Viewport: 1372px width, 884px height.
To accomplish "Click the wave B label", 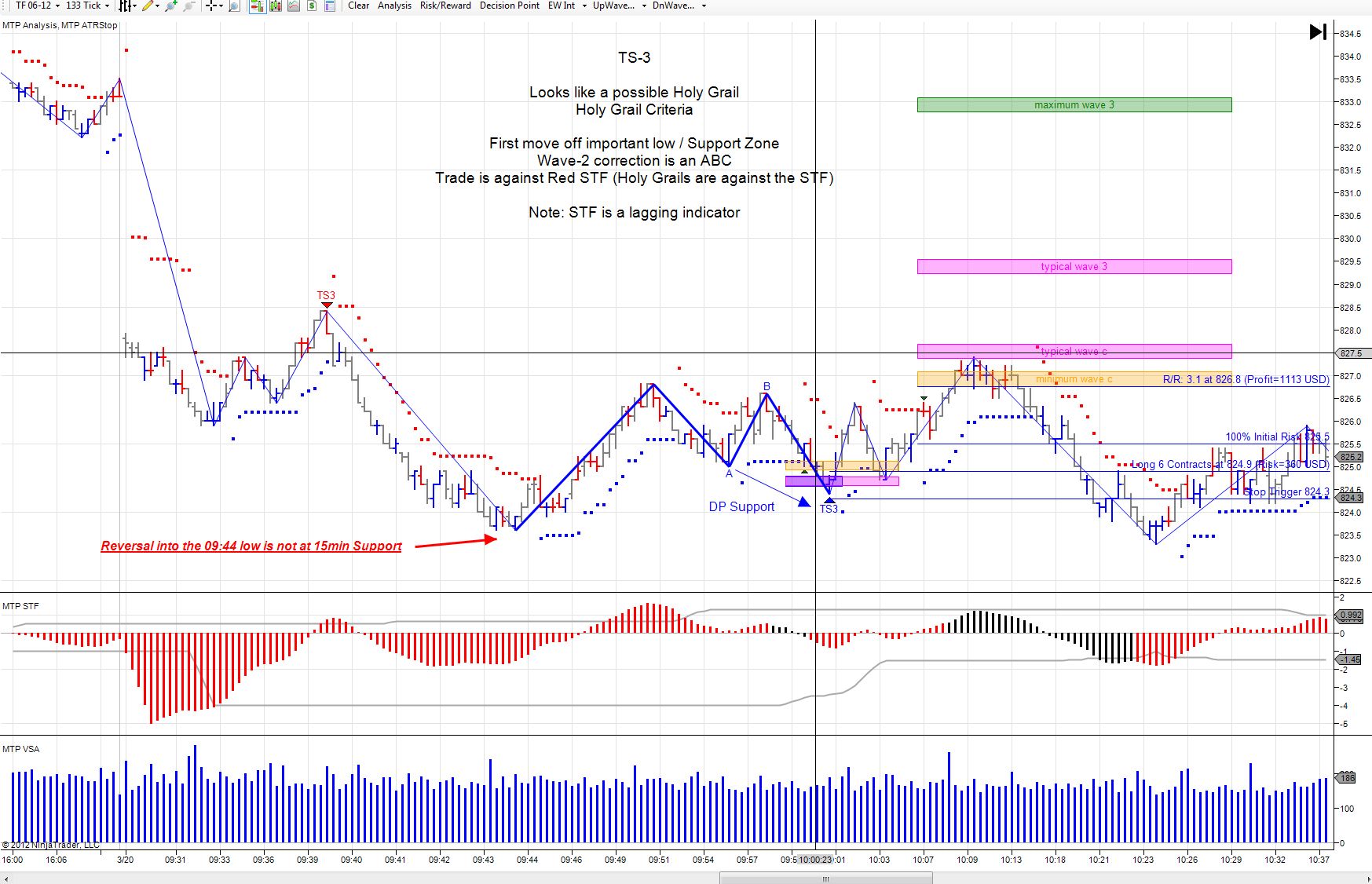I will point(766,386).
